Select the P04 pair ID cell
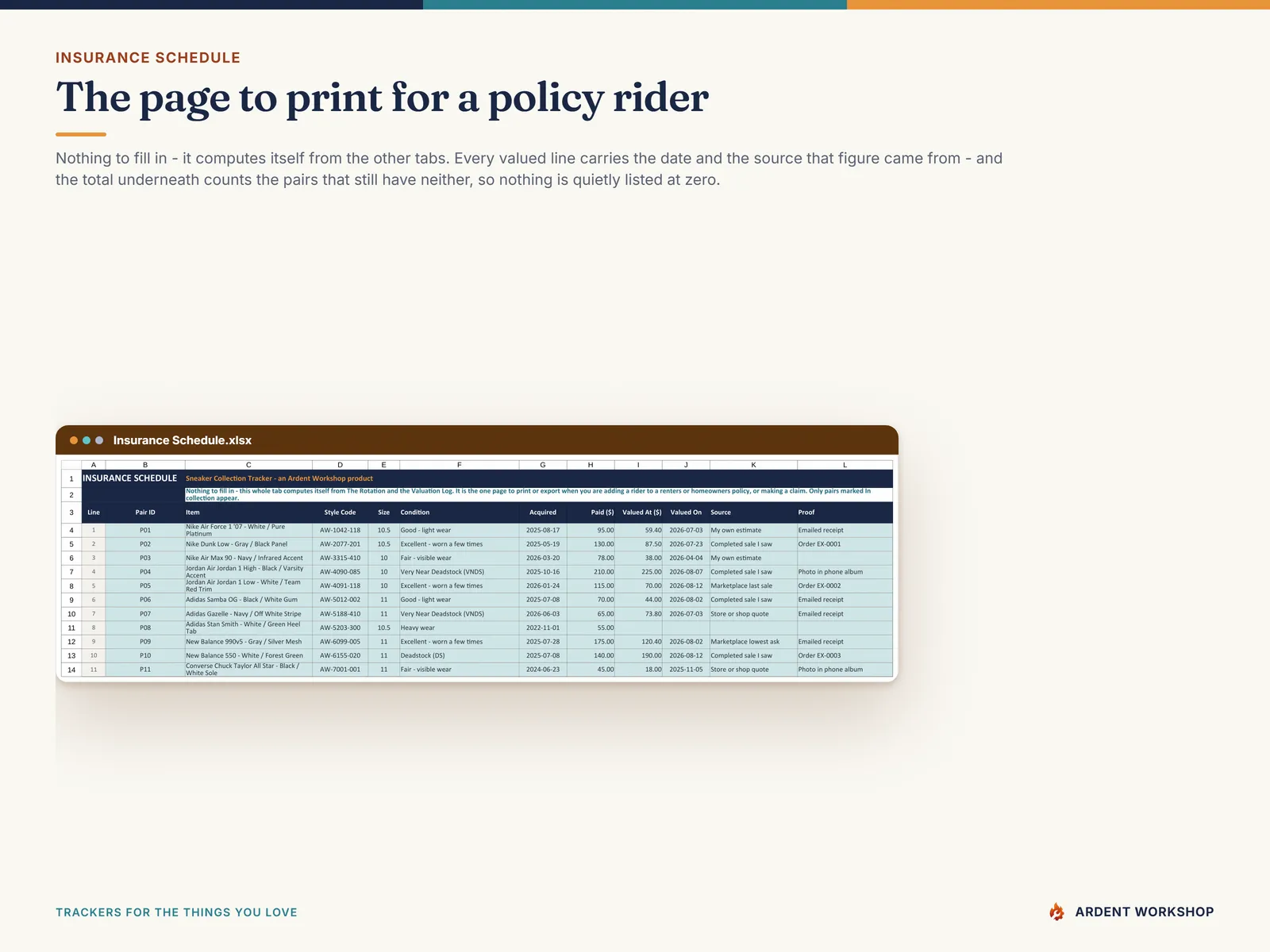Viewport: 1270px width, 952px height. (x=145, y=572)
